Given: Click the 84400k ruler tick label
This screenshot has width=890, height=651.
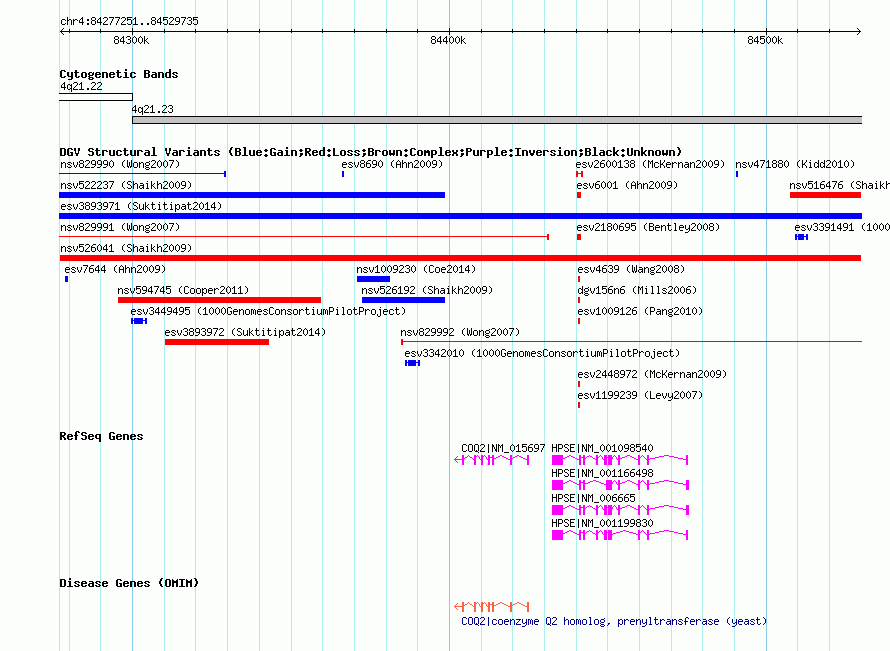Looking at the screenshot, I should coord(448,40).
